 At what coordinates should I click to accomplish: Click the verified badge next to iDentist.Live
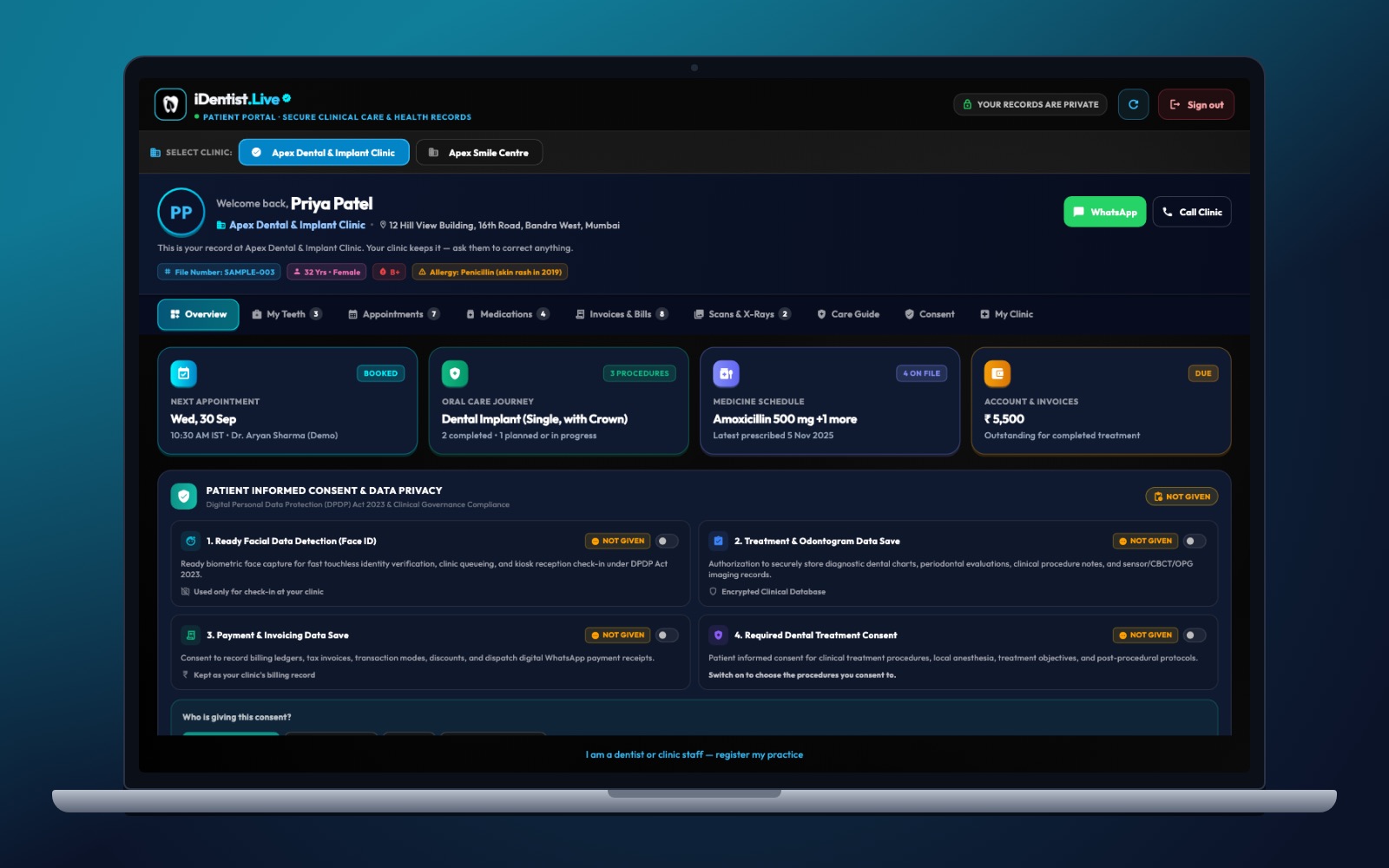[286, 98]
